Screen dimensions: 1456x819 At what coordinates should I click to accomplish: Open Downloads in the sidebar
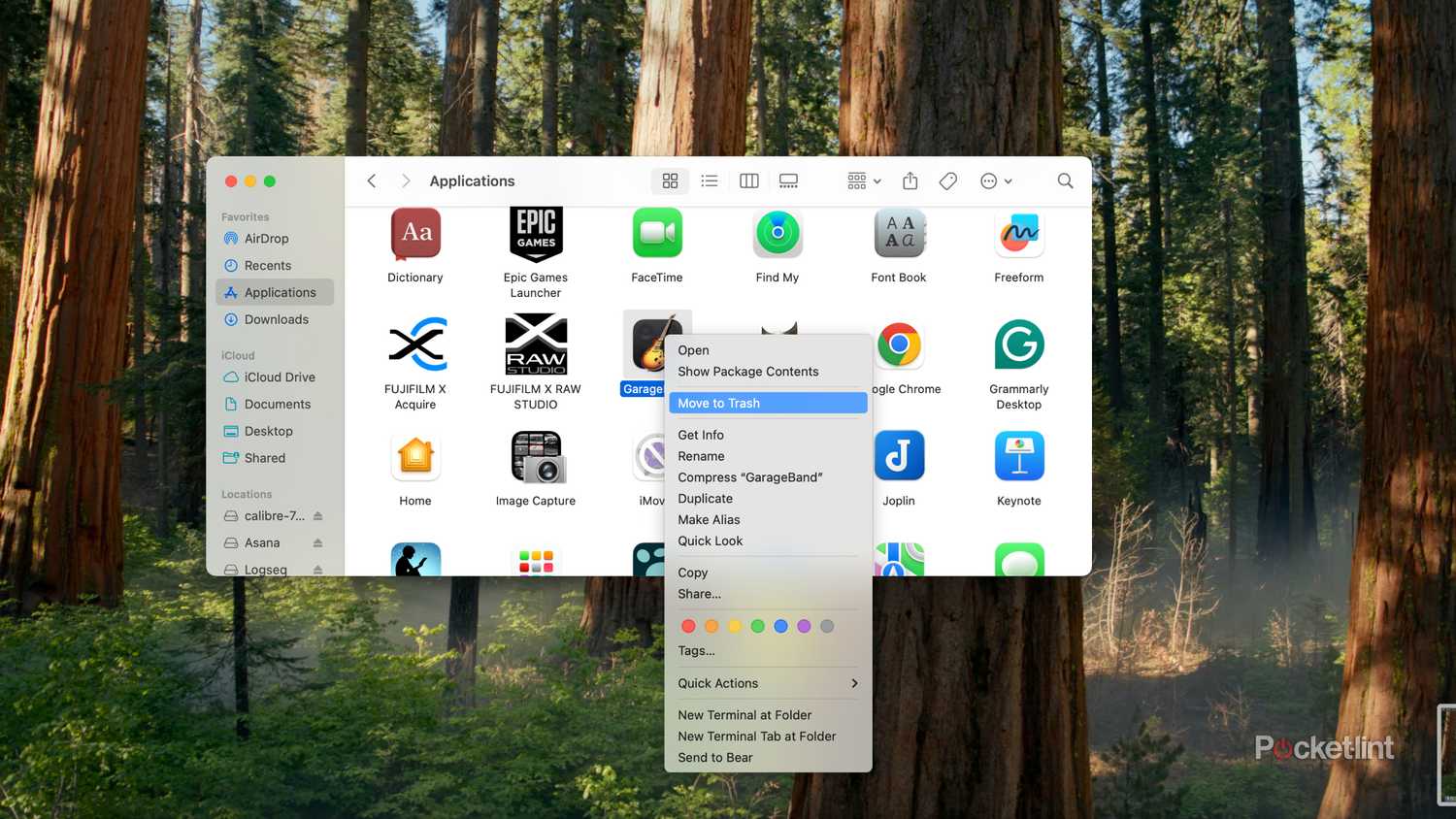(275, 319)
